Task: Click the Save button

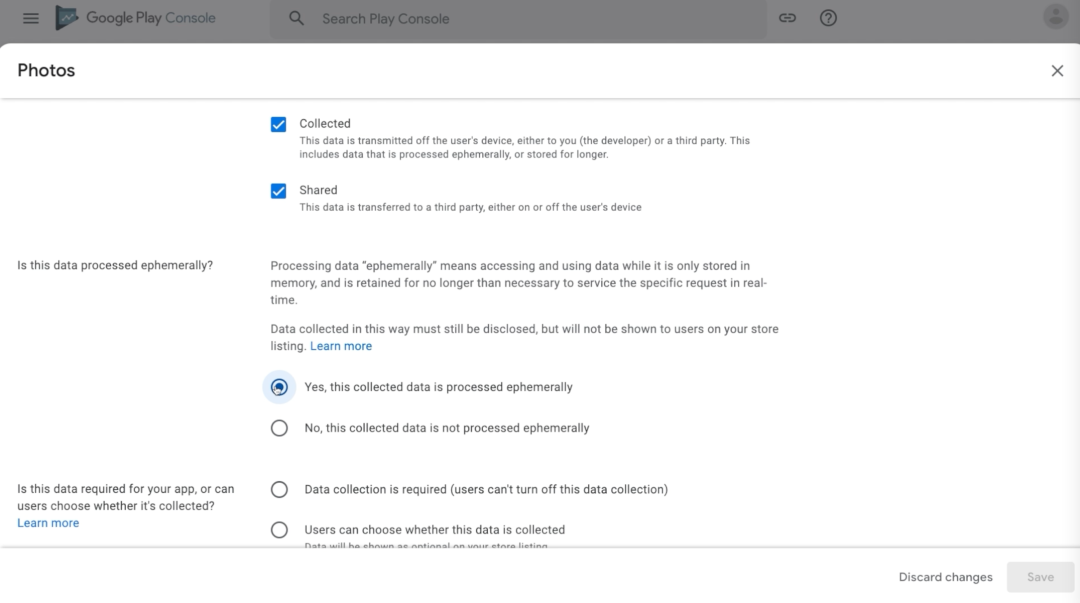Action: (x=1040, y=577)
